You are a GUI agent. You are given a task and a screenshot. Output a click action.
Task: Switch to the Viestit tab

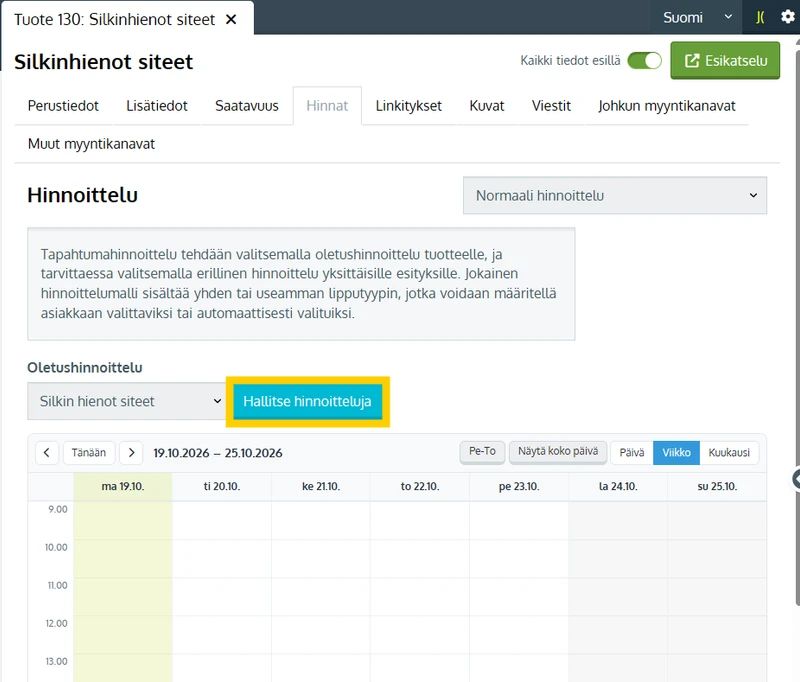click(x=551, y=106)
